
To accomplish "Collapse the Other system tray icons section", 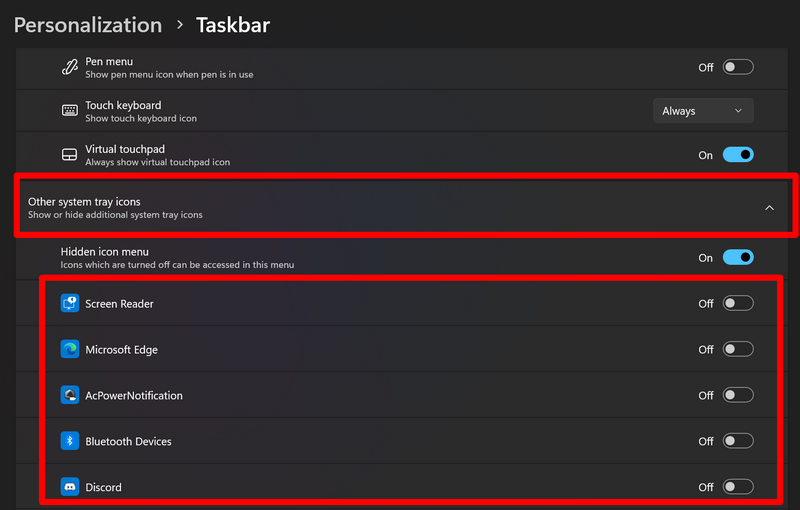I will (x=769, y=208).
